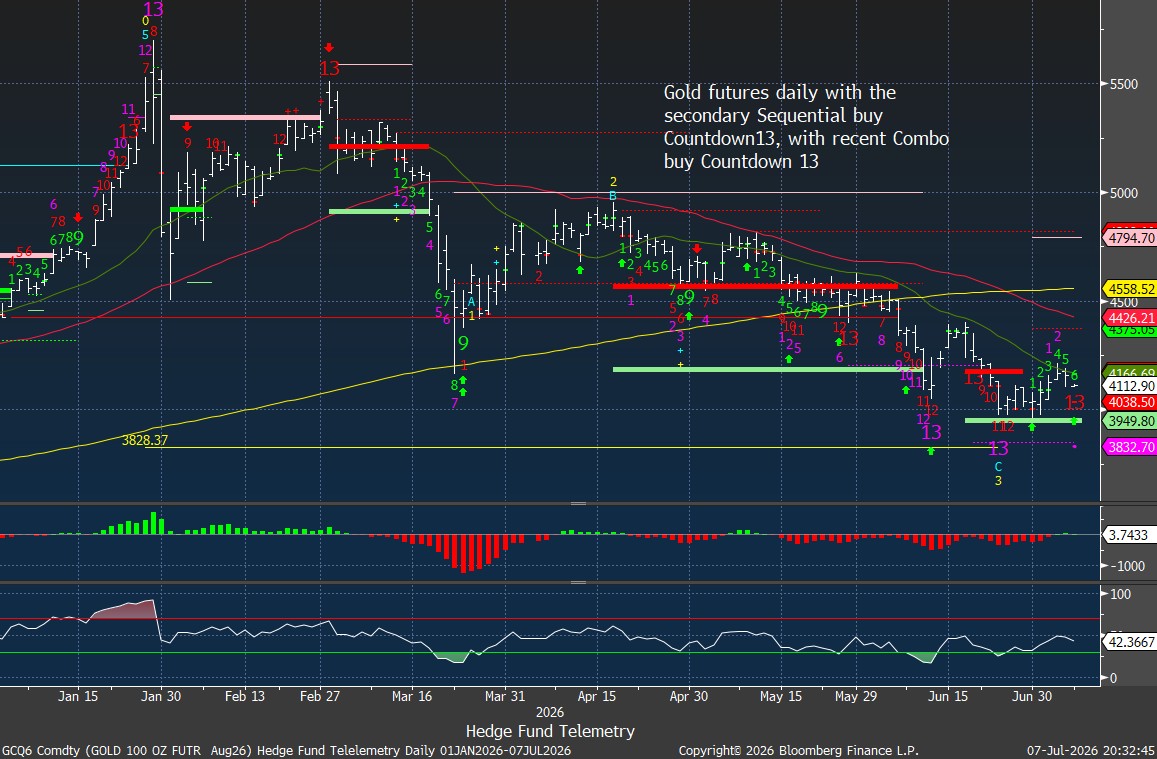Select the May 15 date label
The width and height of the screenshot is (1157, 759).
point(781,696)
